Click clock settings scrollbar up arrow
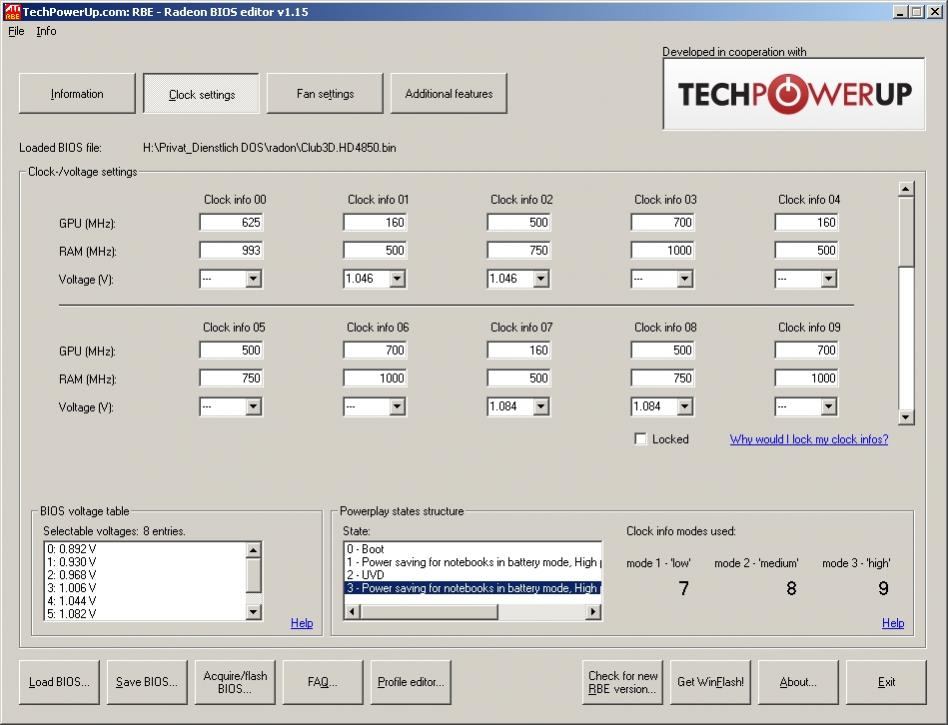The image size is (948, 725). click(906, 189)
